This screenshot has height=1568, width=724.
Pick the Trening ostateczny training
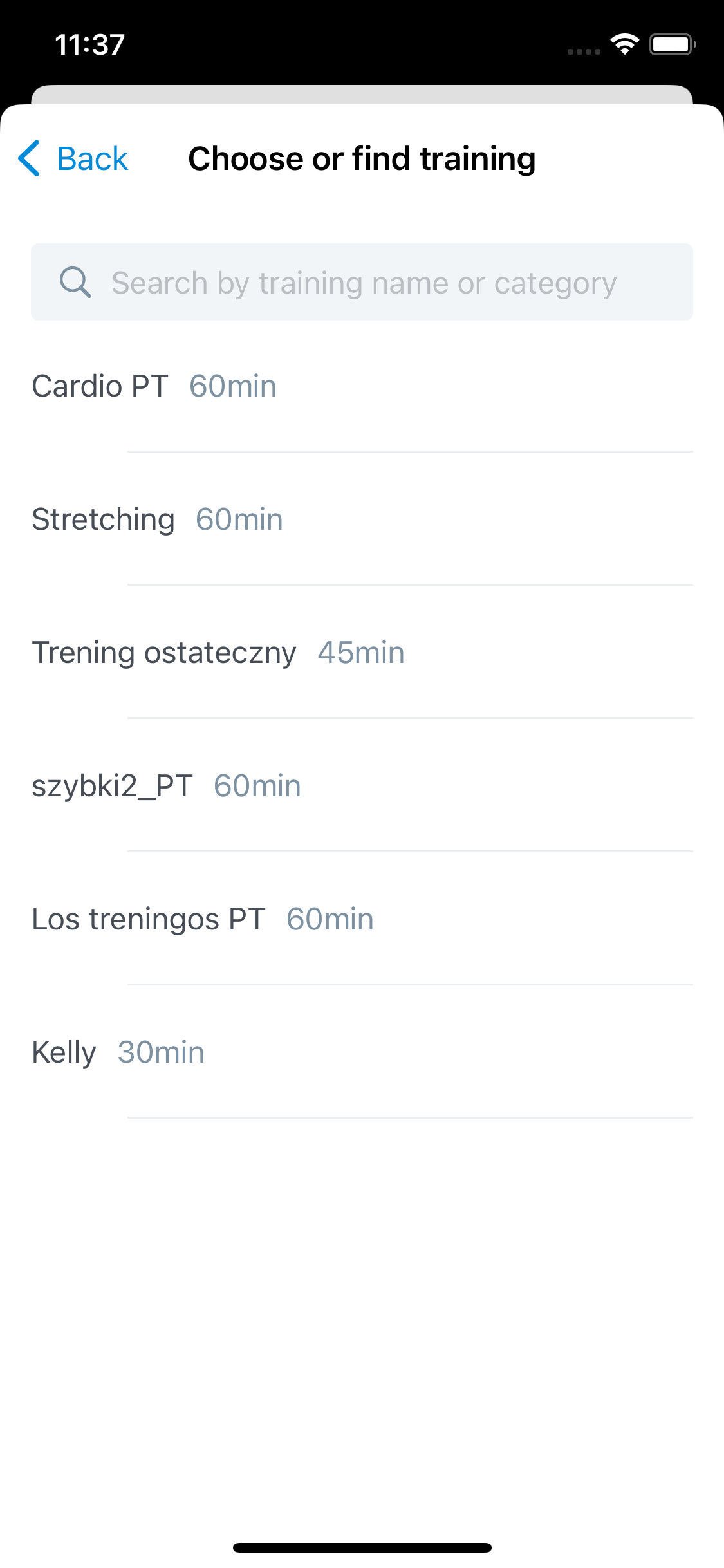pyautogui.click(x=164, y=653)
